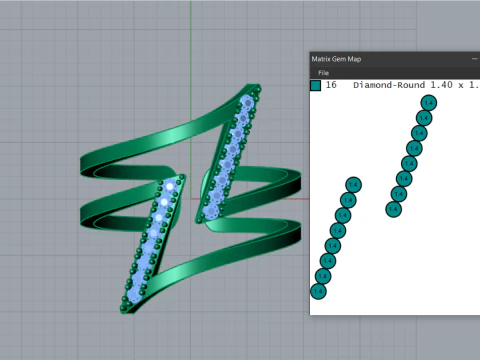Open the File menu in Matrix Gem Map
The height and width of the screenshot is (360, 480).
click(x=323, y=73)
